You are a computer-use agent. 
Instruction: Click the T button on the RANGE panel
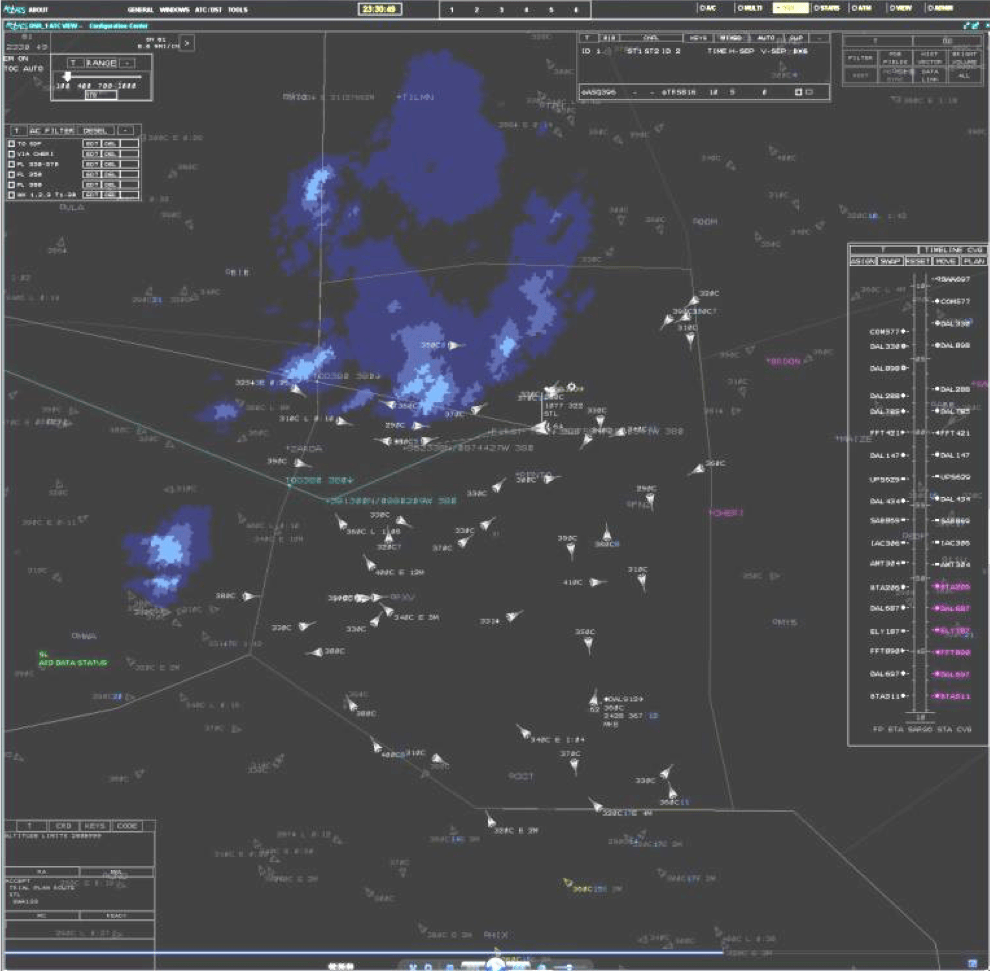click(x=74, y=63)
